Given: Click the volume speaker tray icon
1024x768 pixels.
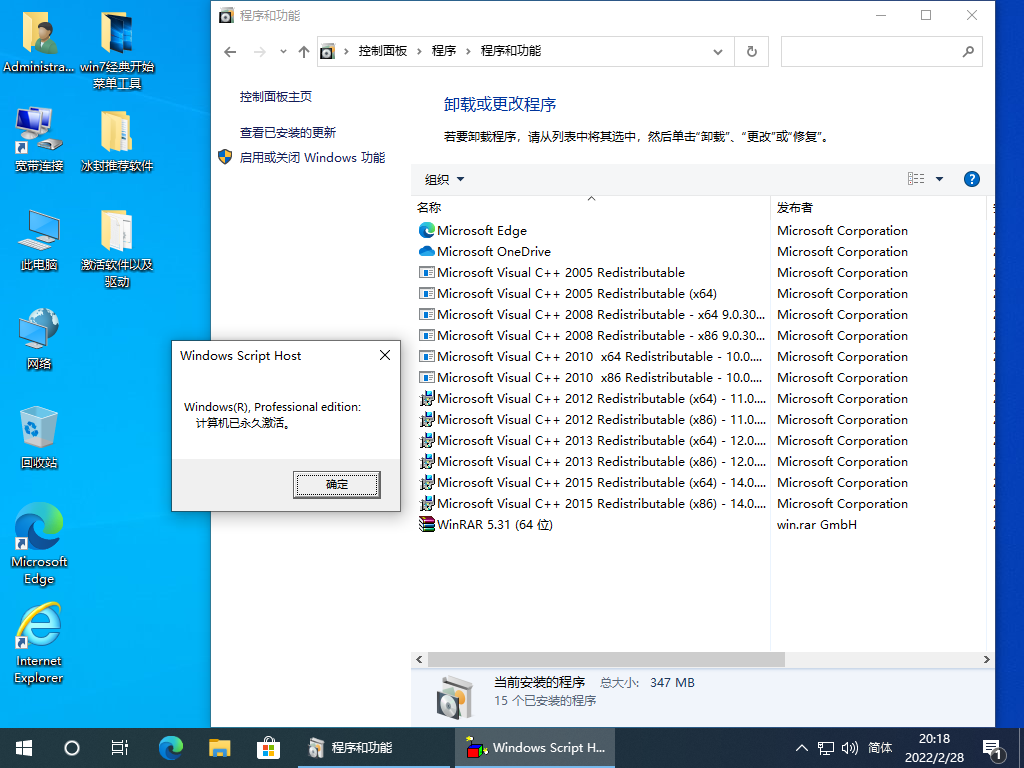Looking at the screenshot, I should [x=850, y=748].
